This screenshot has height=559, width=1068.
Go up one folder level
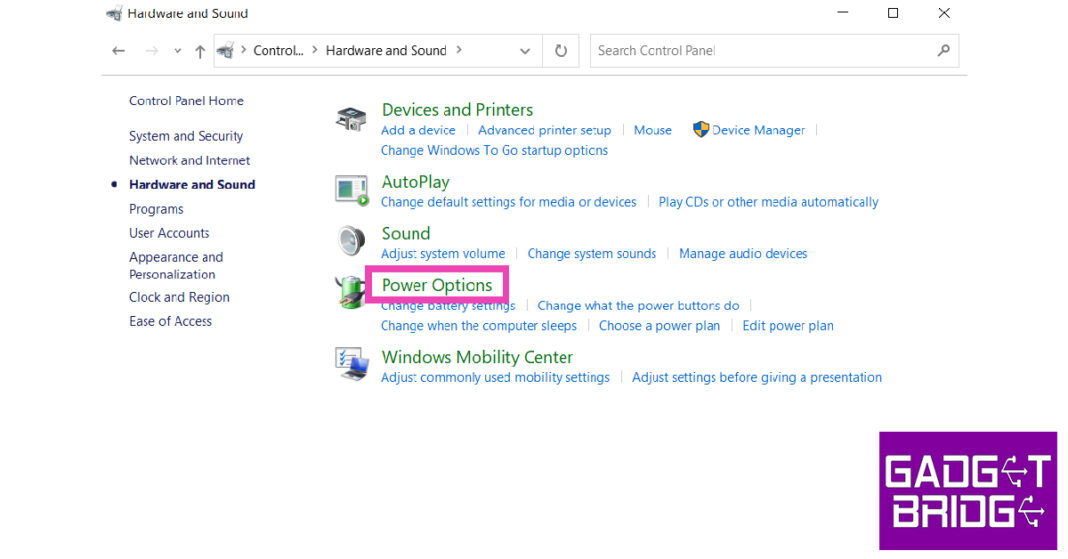coord(200,51)
